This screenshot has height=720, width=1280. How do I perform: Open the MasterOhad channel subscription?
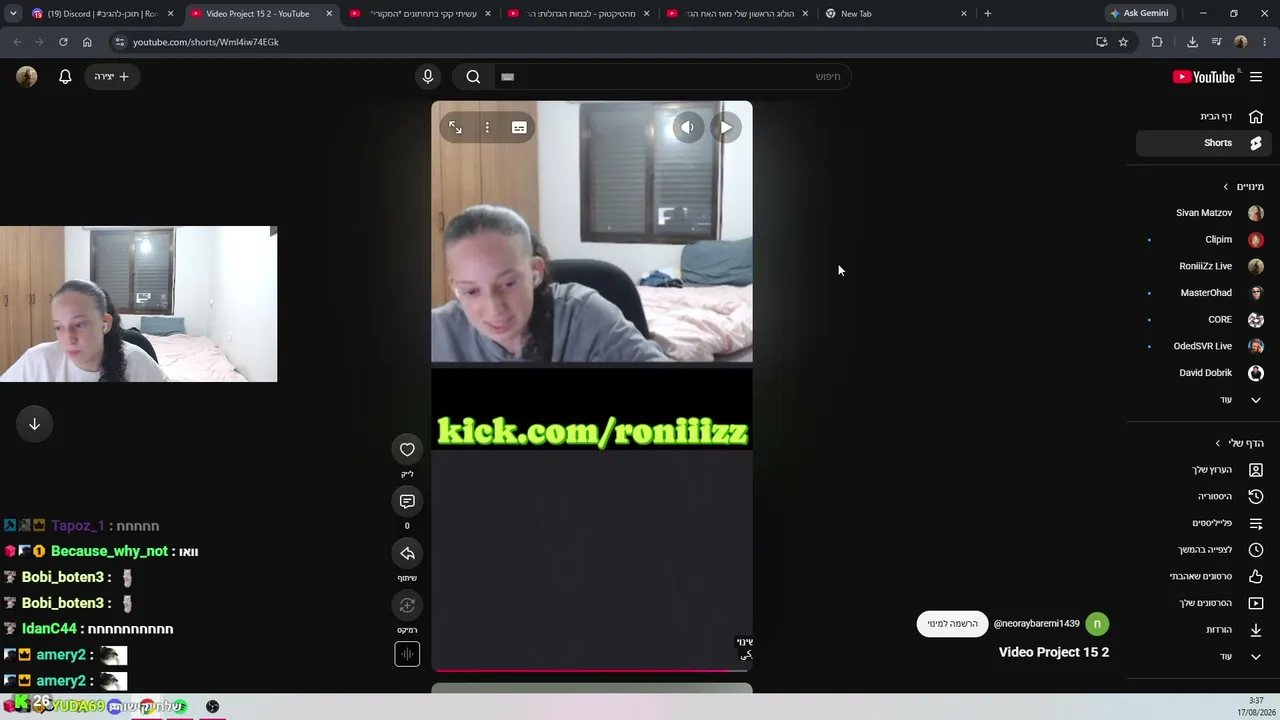pos(1203,293)
